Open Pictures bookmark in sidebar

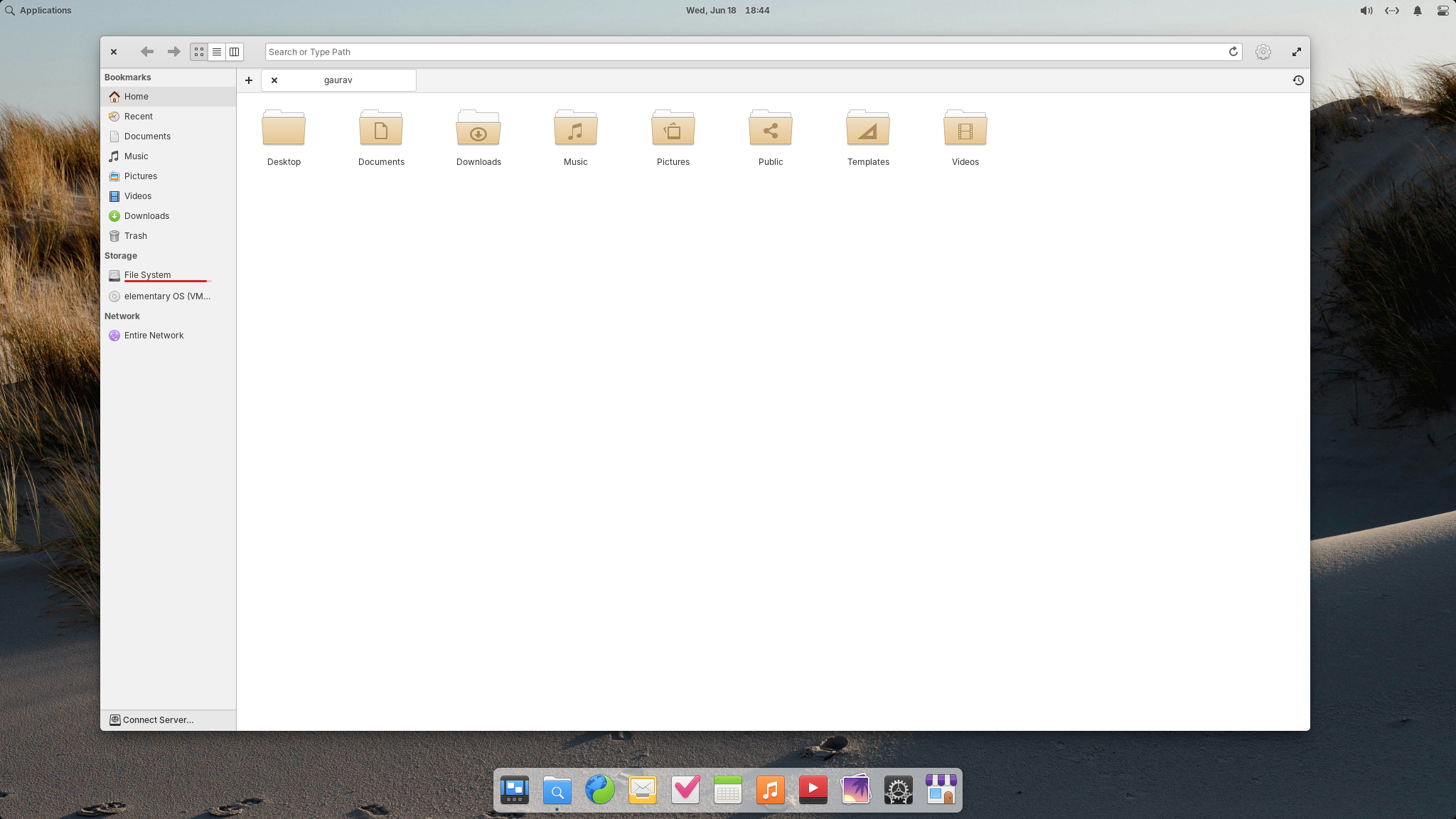tap(168, 176)
